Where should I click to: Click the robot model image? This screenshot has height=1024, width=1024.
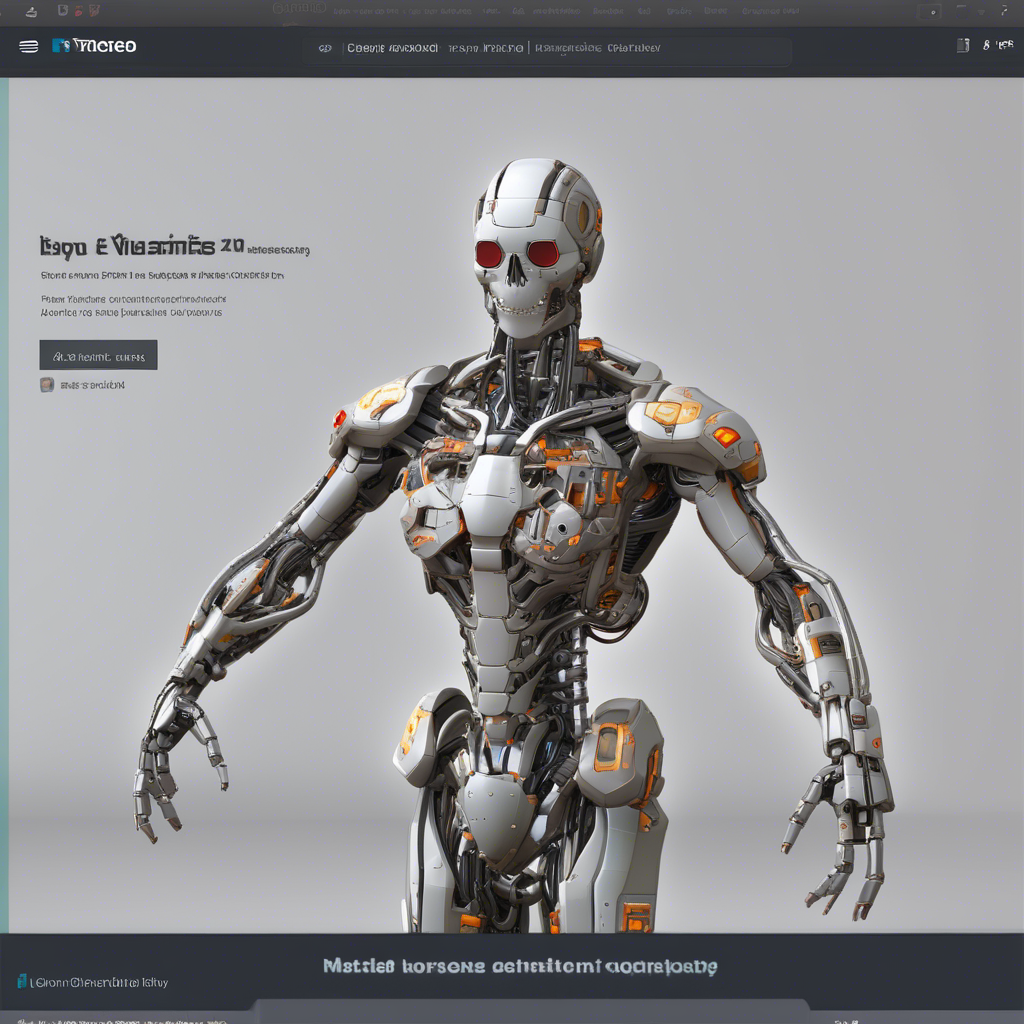click(515, 546)
